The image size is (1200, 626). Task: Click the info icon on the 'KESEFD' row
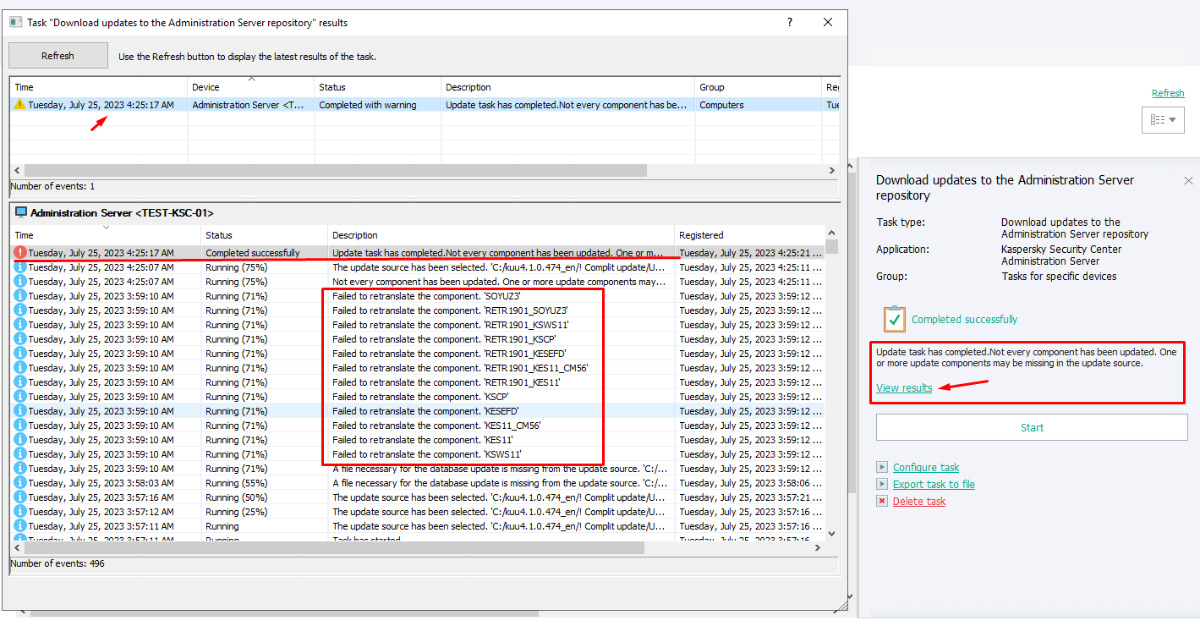tap(20, 411)
